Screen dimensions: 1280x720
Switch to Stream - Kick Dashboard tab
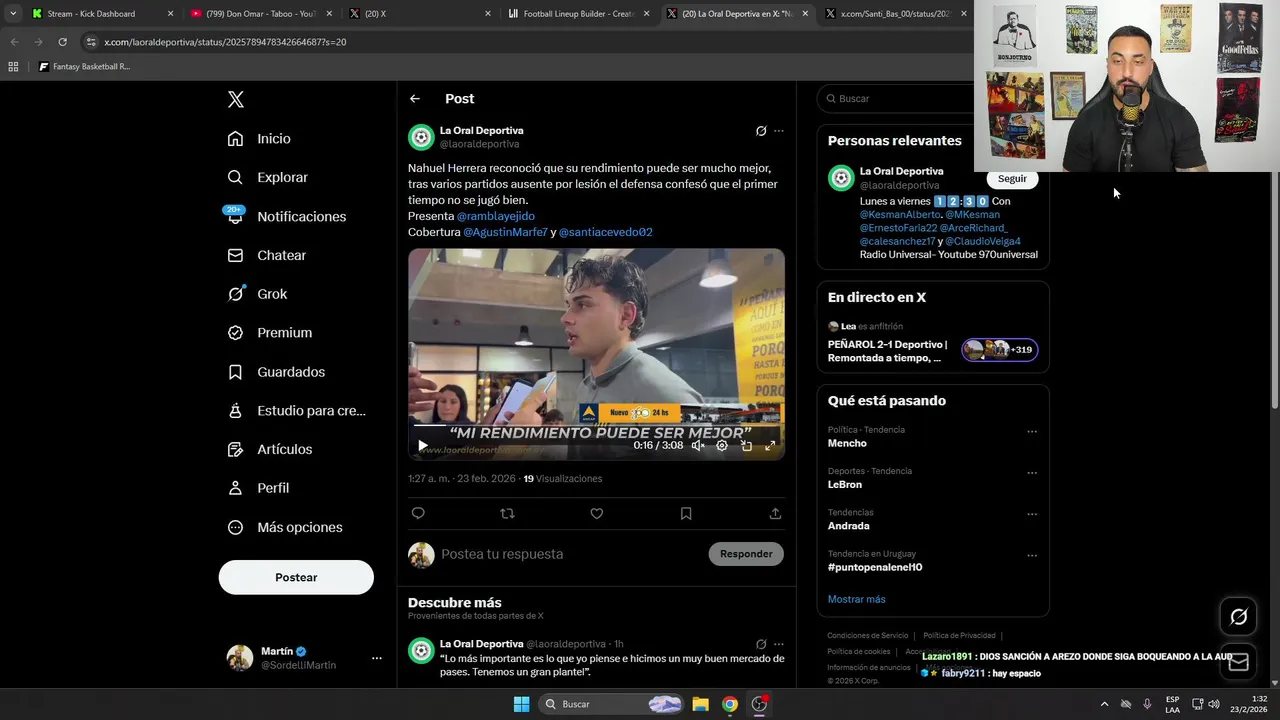coord(102,14)
